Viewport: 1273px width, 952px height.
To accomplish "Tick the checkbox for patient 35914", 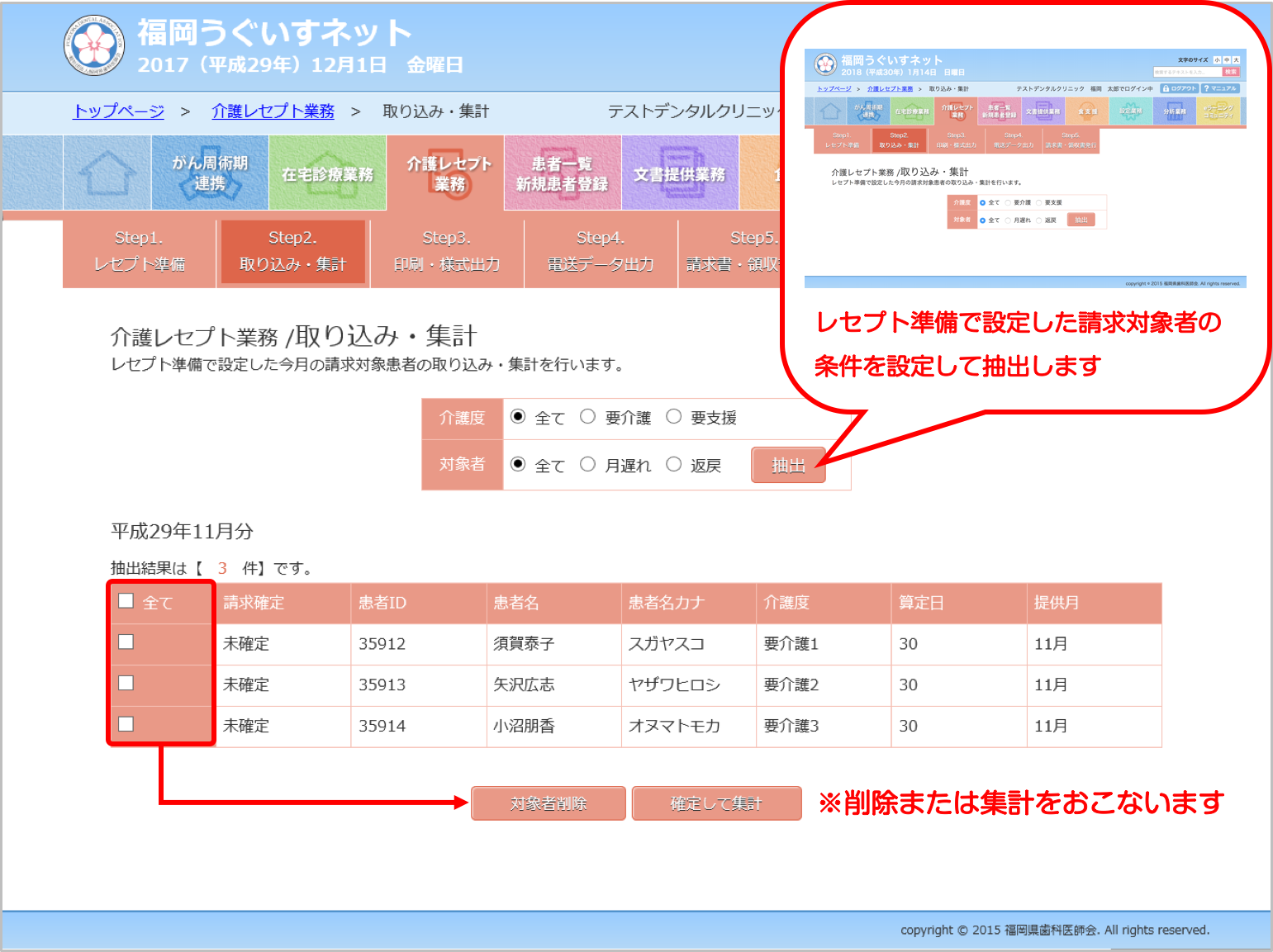I will (126, 724).
